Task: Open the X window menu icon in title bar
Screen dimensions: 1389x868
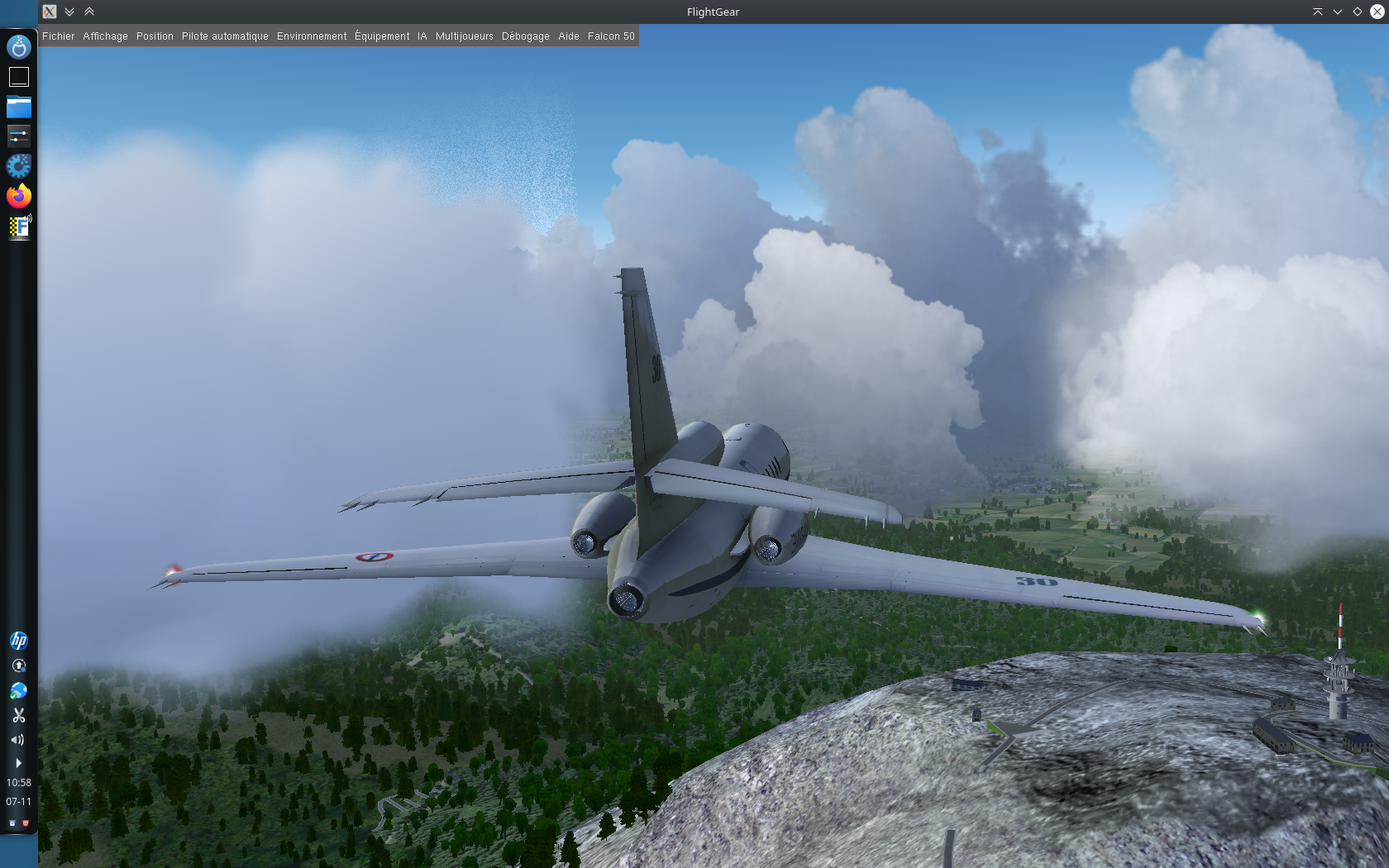Action: (50, 12)
